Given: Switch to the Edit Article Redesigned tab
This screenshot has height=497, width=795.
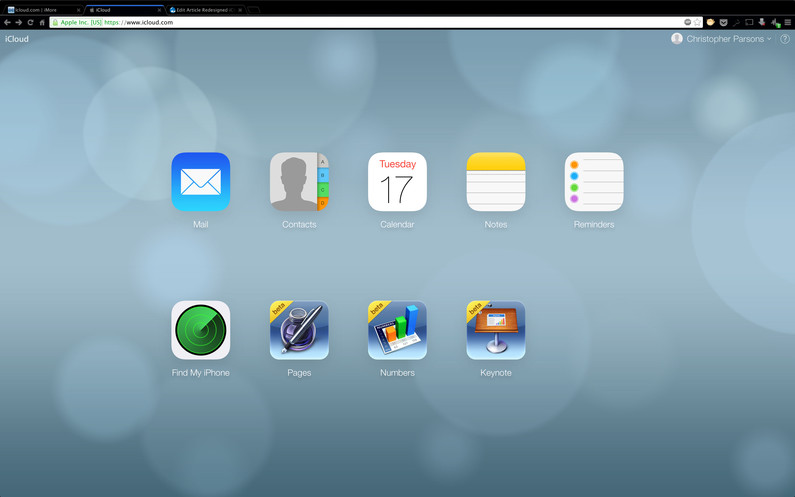Looking at the screenshot, I should [204, 10].
